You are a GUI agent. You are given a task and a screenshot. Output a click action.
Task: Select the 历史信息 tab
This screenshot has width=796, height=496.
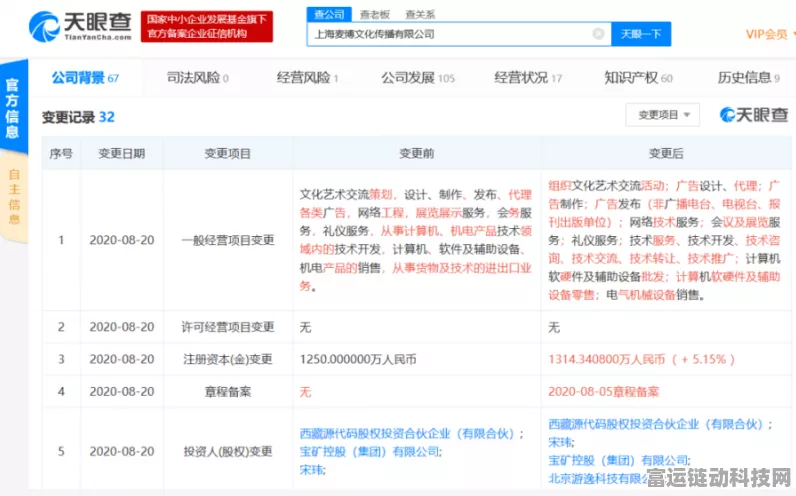tap(749, 78)
